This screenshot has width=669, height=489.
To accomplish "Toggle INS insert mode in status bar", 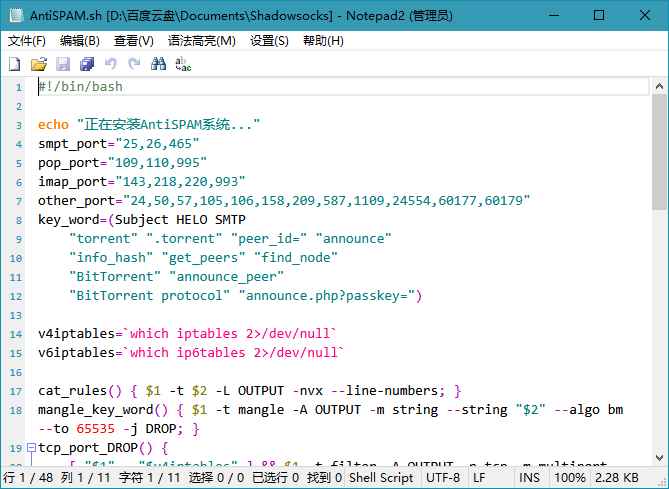I will click(527, 479).
